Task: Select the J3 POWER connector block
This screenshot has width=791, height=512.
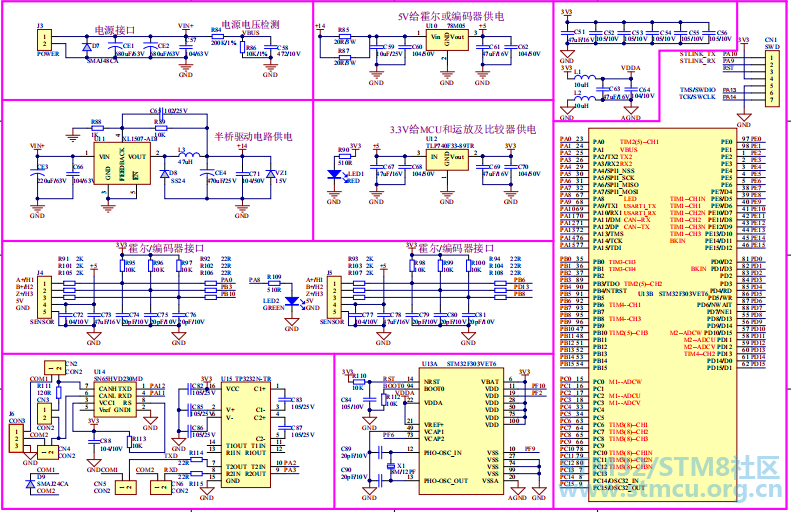Action: [44, 40]
